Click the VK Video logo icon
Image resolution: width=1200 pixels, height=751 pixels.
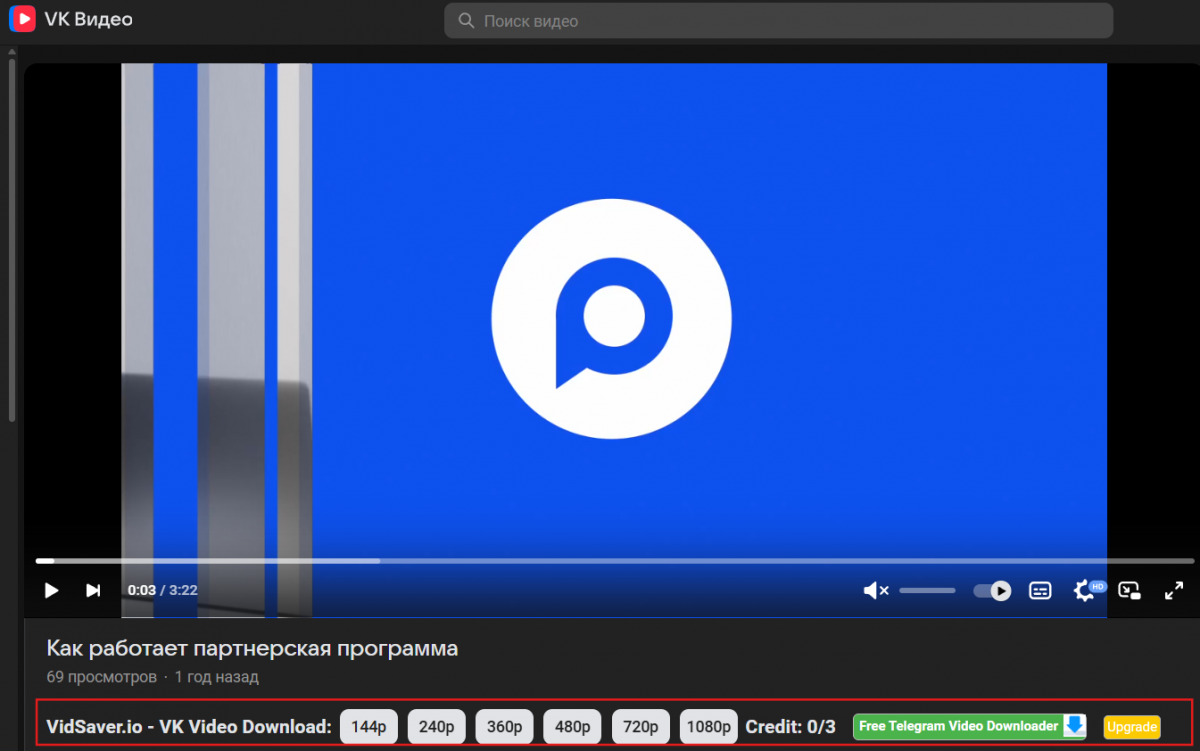click(x=22, y=20)
